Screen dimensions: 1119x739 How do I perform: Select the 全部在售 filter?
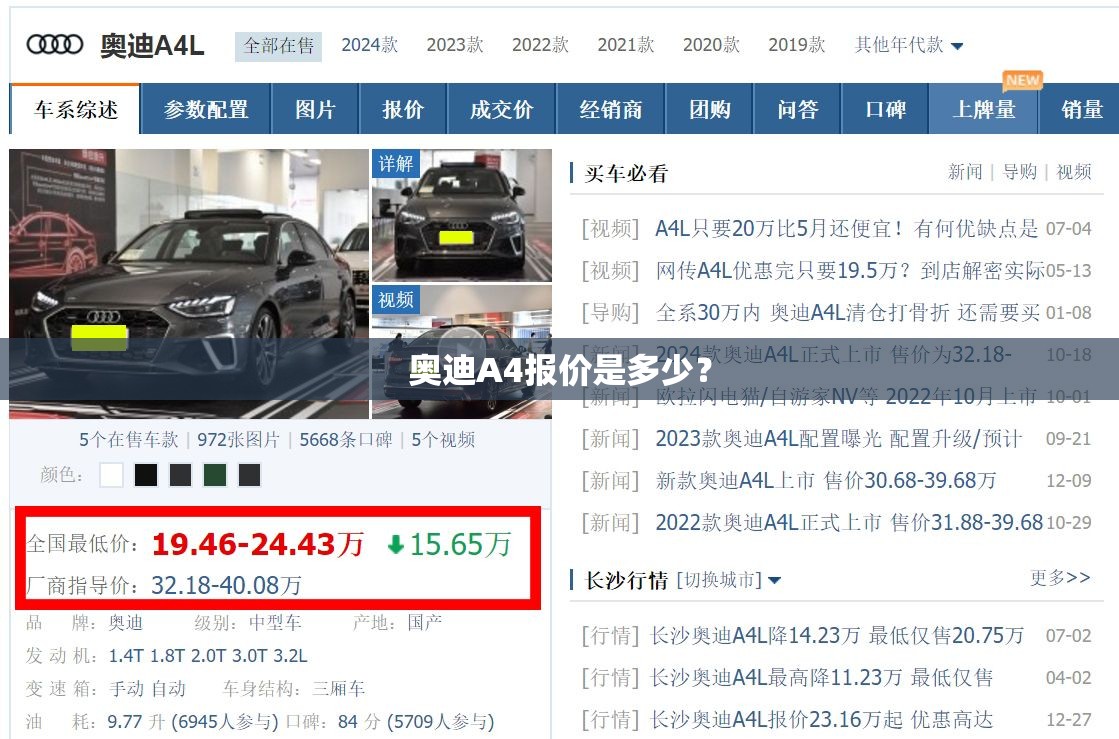[278, 46]
